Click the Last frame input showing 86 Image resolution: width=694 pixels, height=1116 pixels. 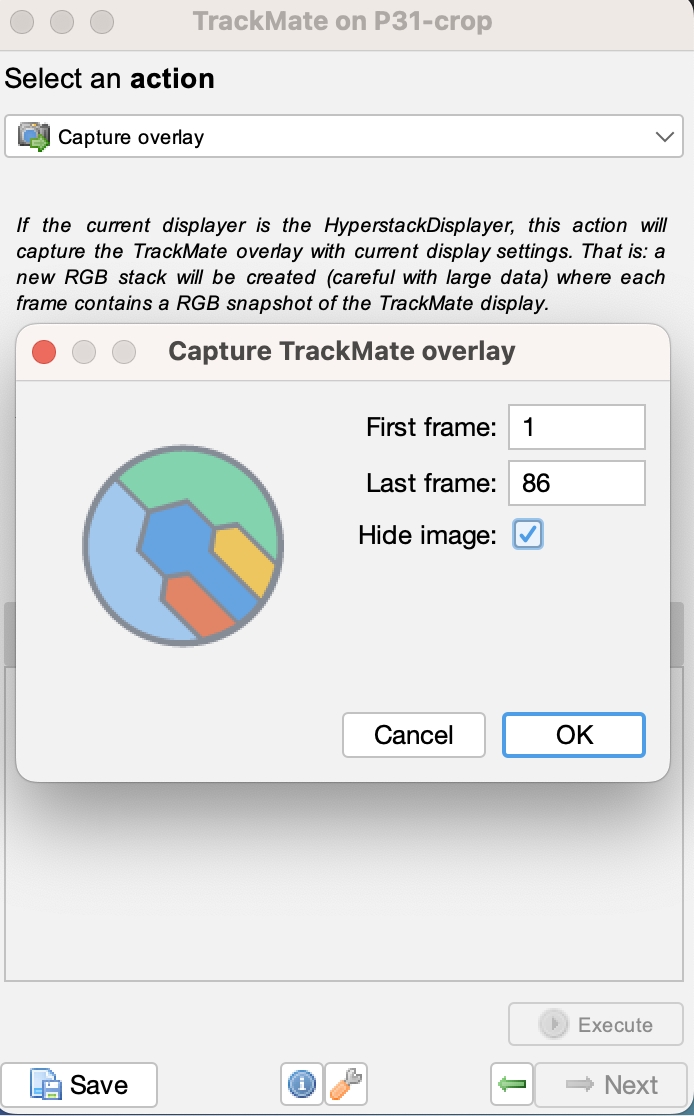point(577,483)
